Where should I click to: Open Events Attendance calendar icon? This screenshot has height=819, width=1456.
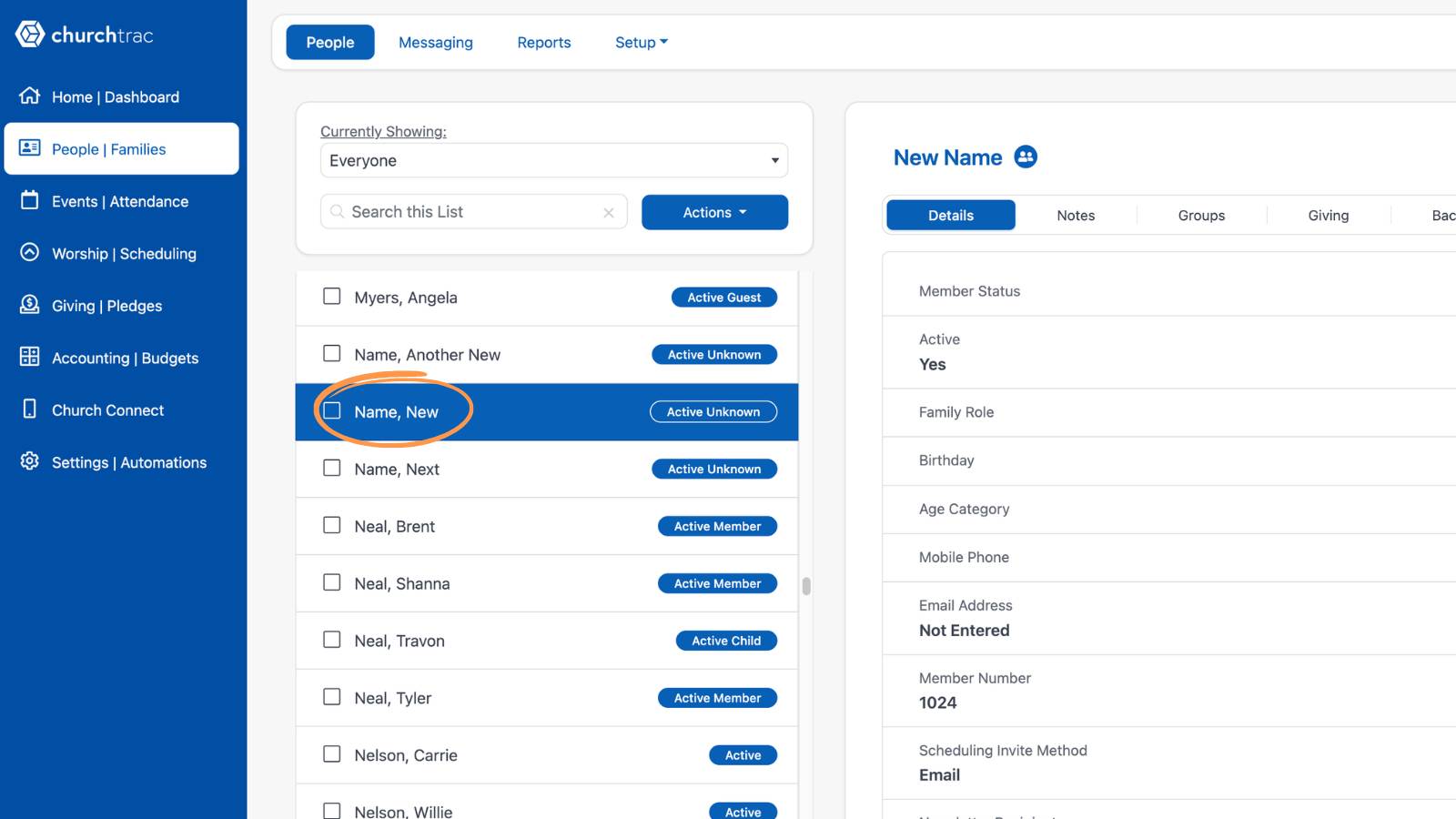pos(30,200)
